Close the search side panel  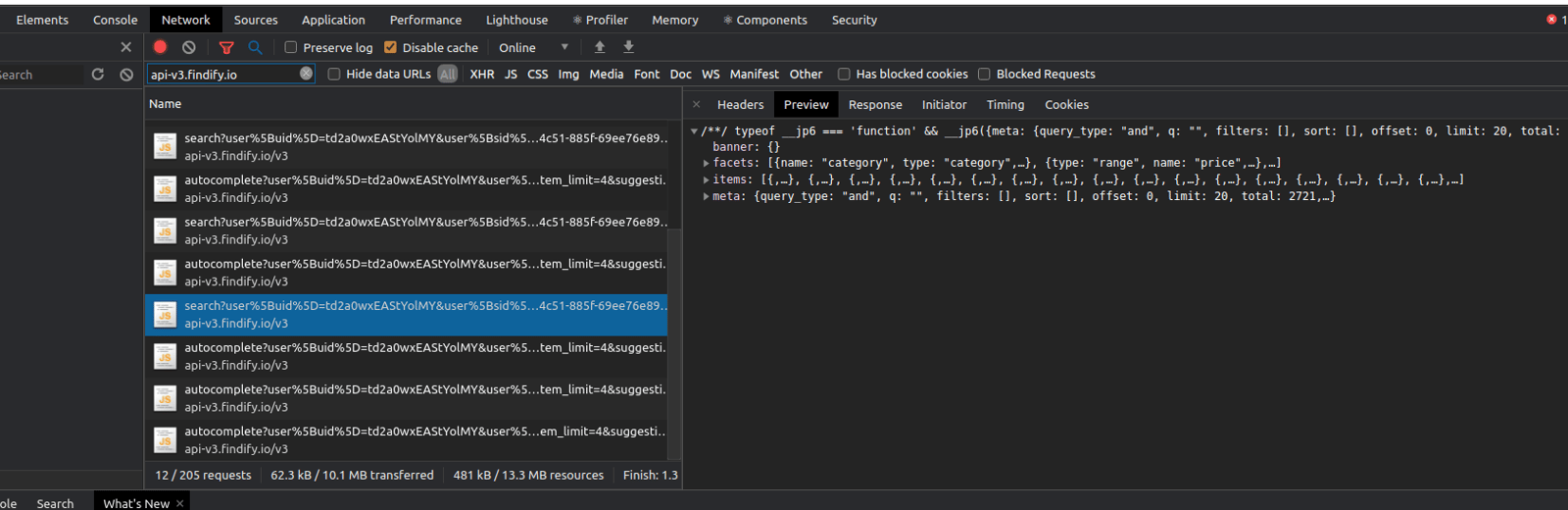point(125,47)
